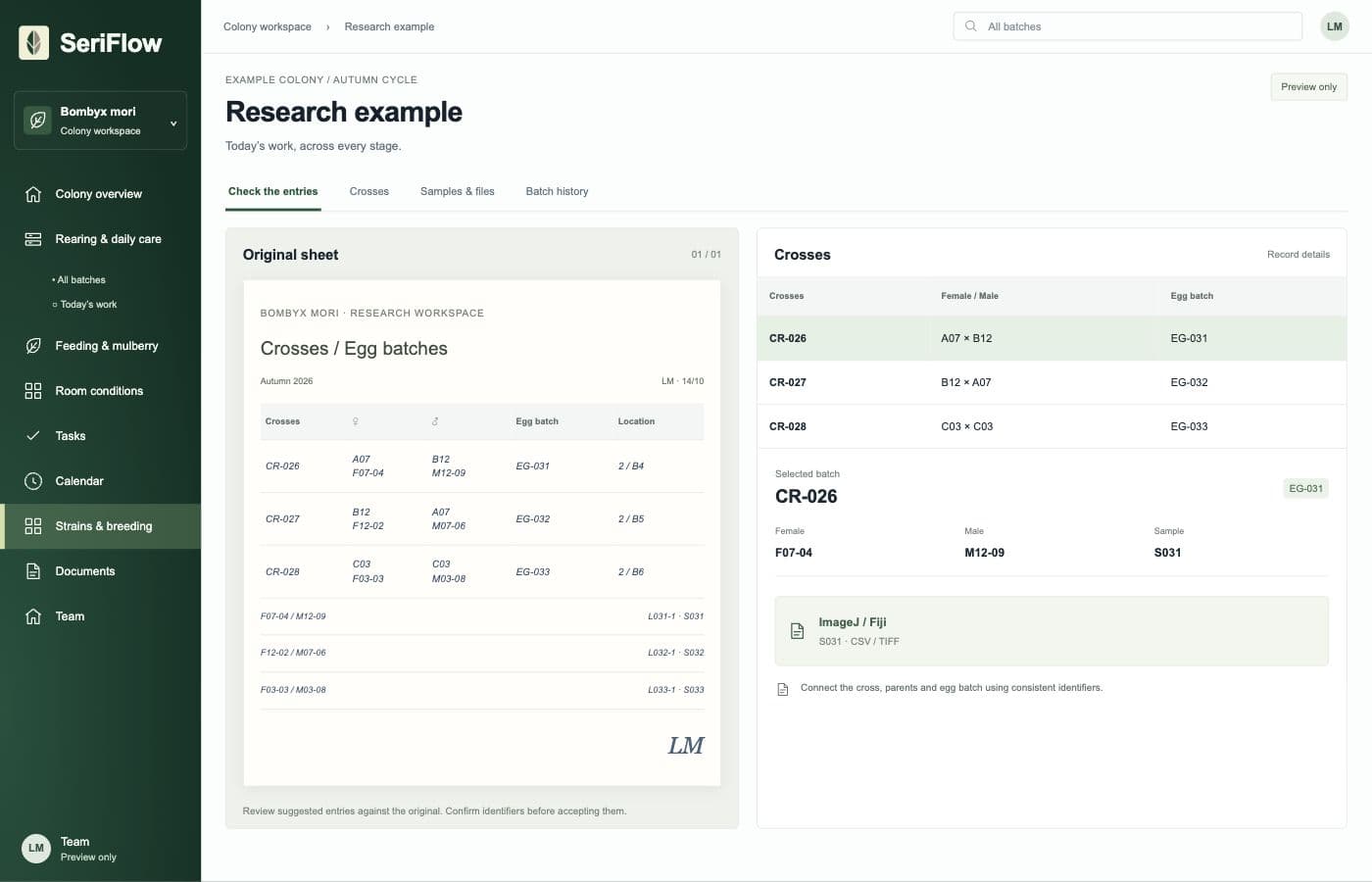
Task: Click the Room conditions grid icon
Action: pos(33,391)
